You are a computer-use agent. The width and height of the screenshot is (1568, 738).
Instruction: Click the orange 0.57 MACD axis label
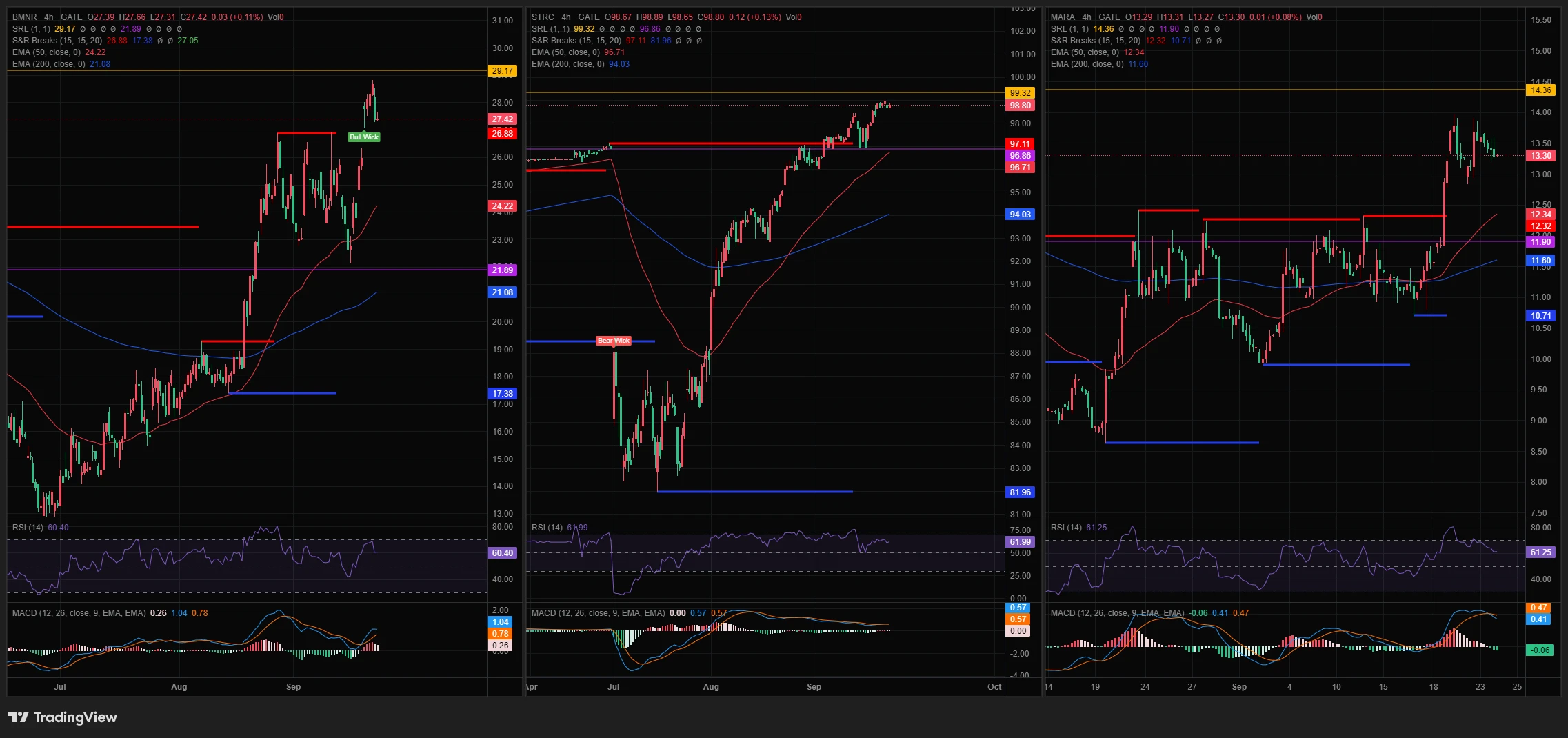(x=1018, y=619)
